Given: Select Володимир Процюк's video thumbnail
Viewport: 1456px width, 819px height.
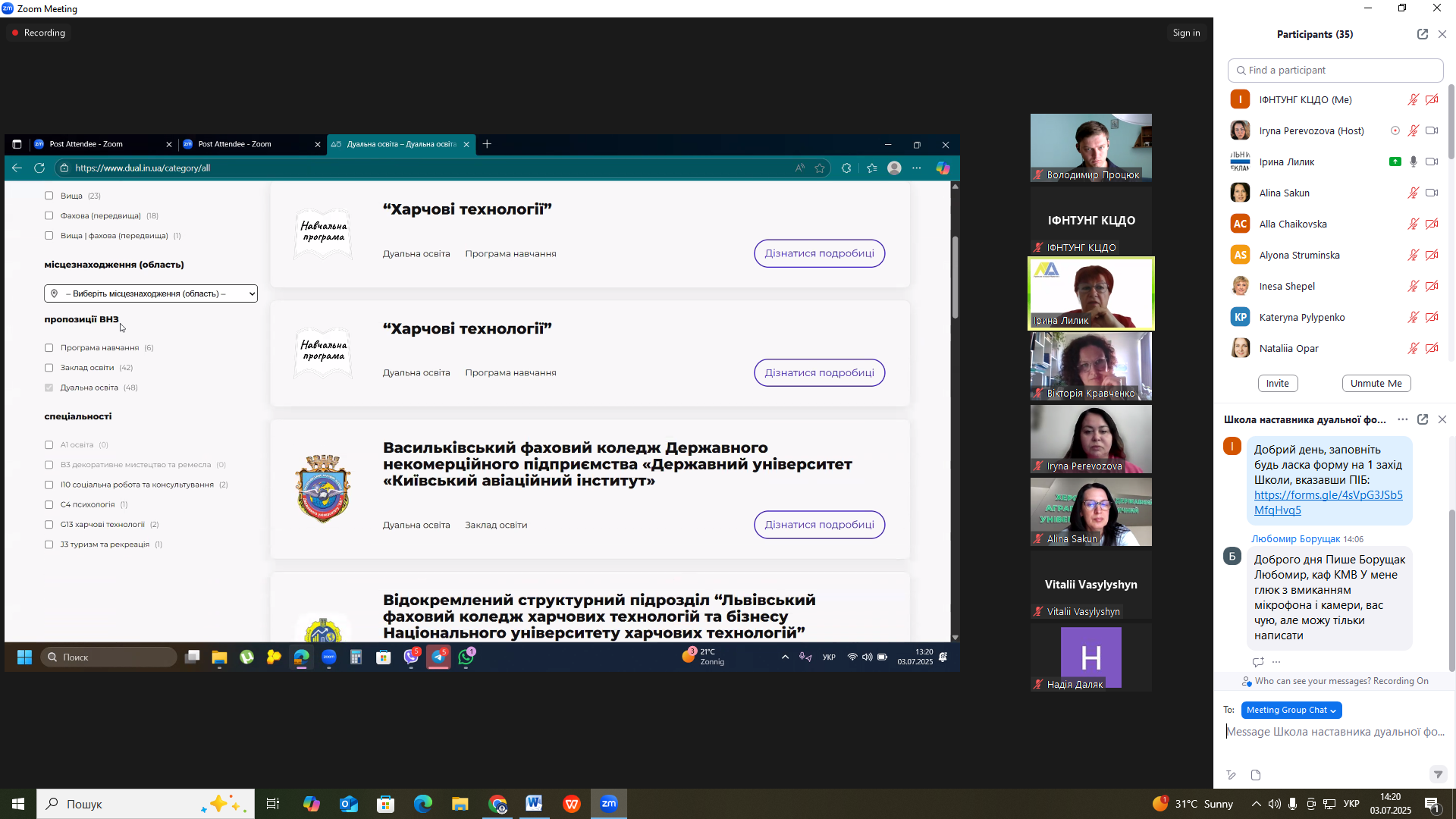Looking at the screenshot, I should pos(1090,148).
